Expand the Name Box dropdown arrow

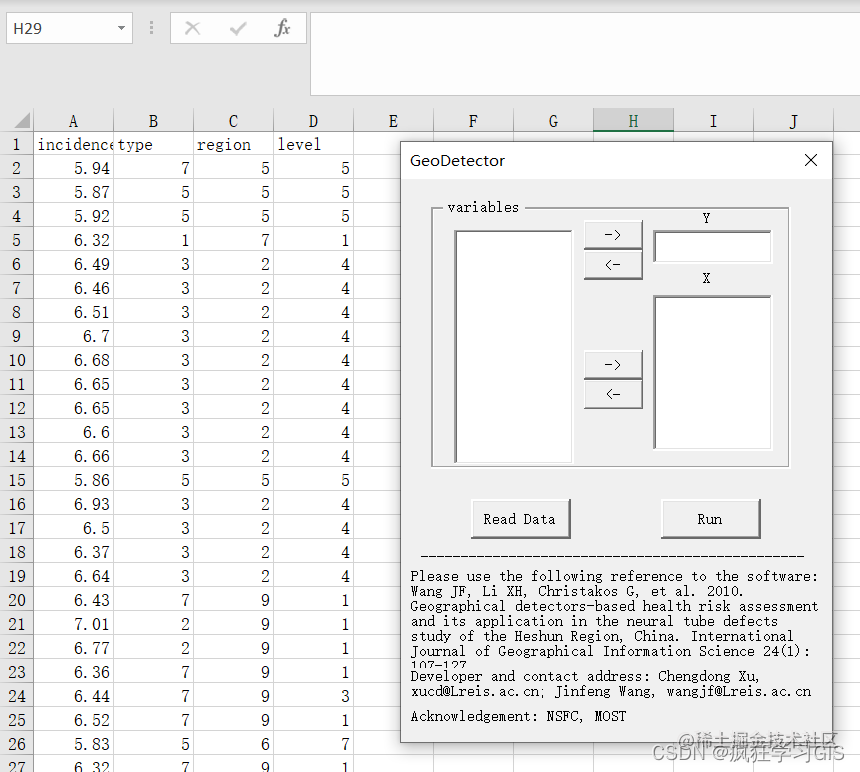coord(121,28)
